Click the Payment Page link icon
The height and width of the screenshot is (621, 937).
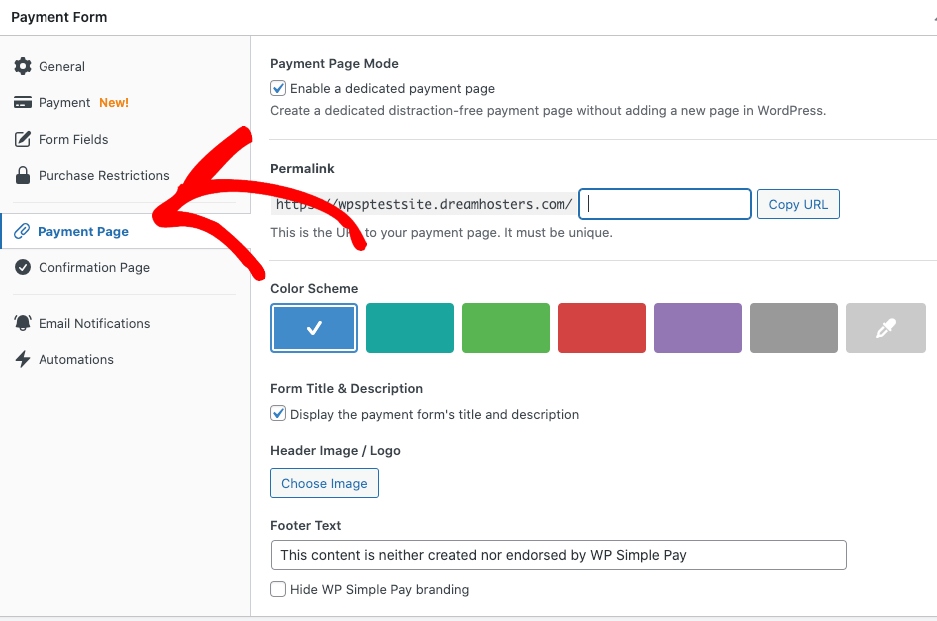(x=22, y=231)
